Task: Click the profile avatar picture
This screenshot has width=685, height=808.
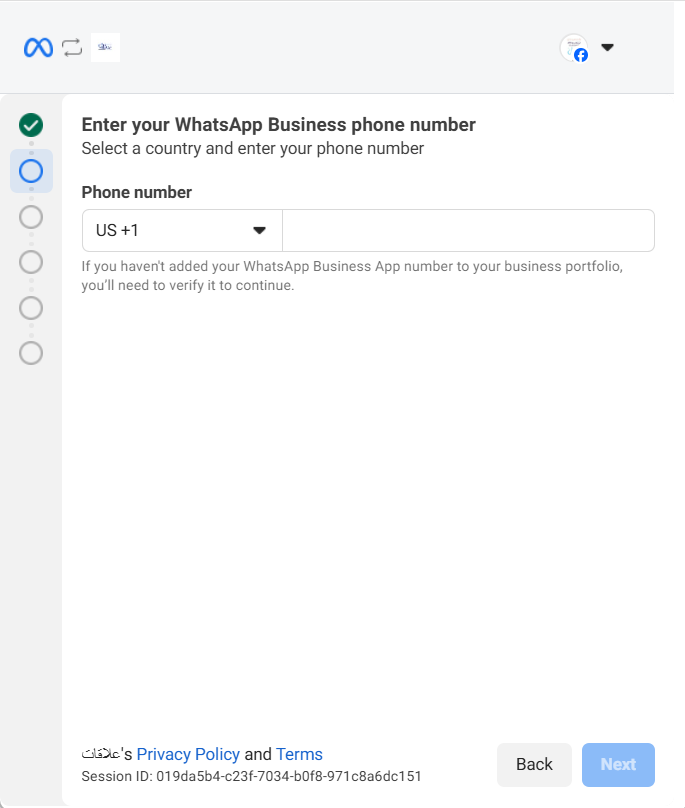Action: 572,46
